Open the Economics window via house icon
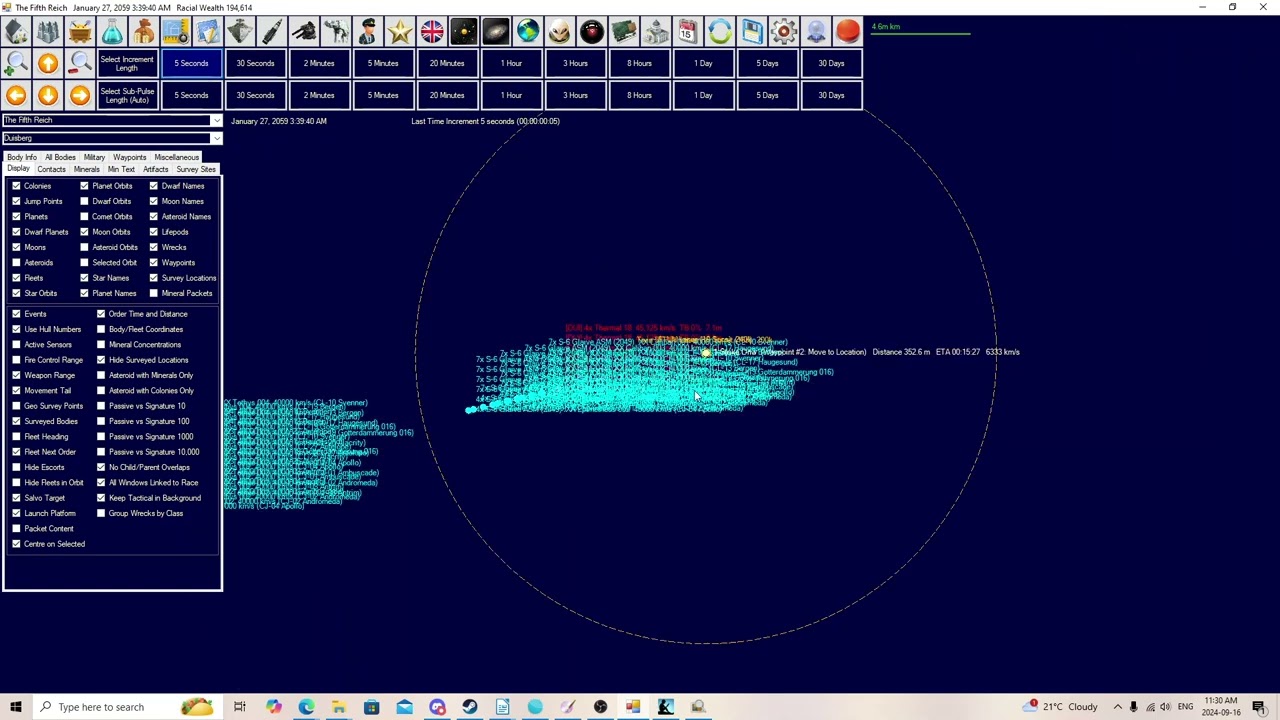 [16, 32]
